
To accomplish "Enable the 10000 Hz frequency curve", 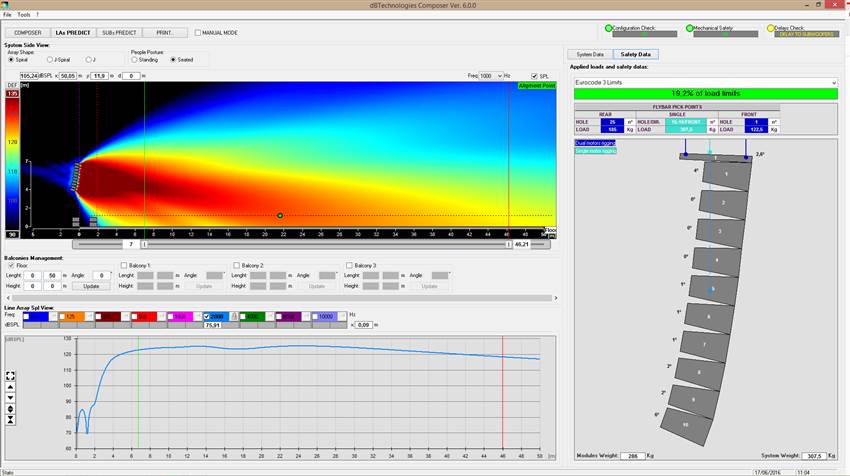I will [315, 317].
